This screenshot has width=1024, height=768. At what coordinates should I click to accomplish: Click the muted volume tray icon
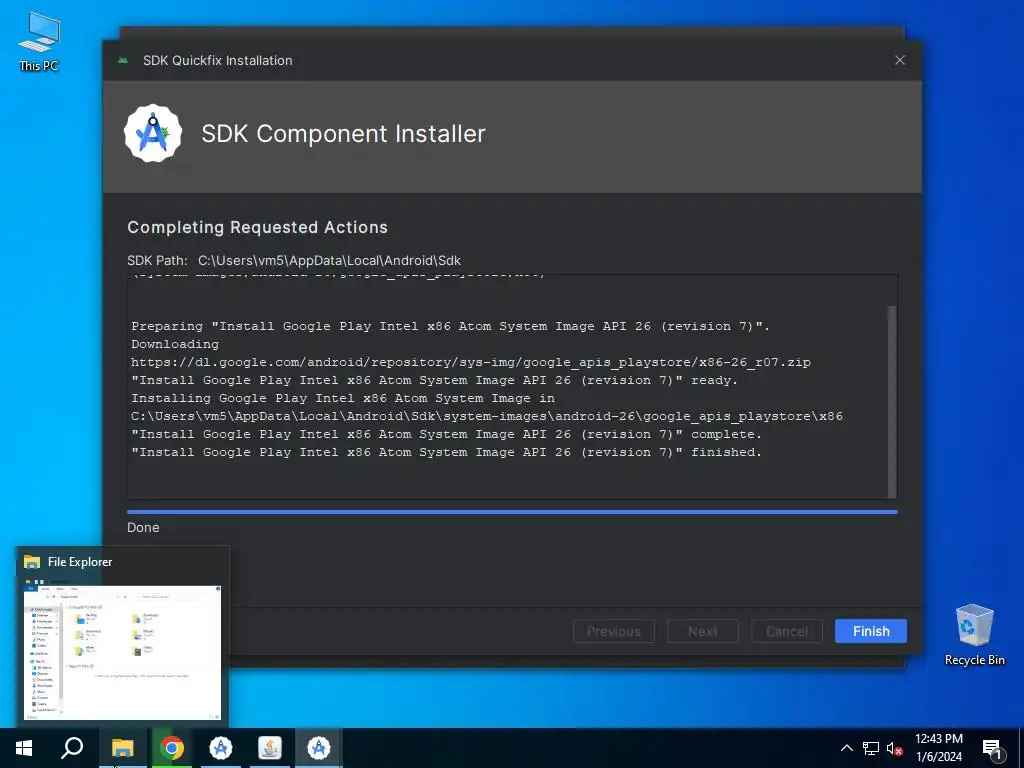[x=894, y=748]
